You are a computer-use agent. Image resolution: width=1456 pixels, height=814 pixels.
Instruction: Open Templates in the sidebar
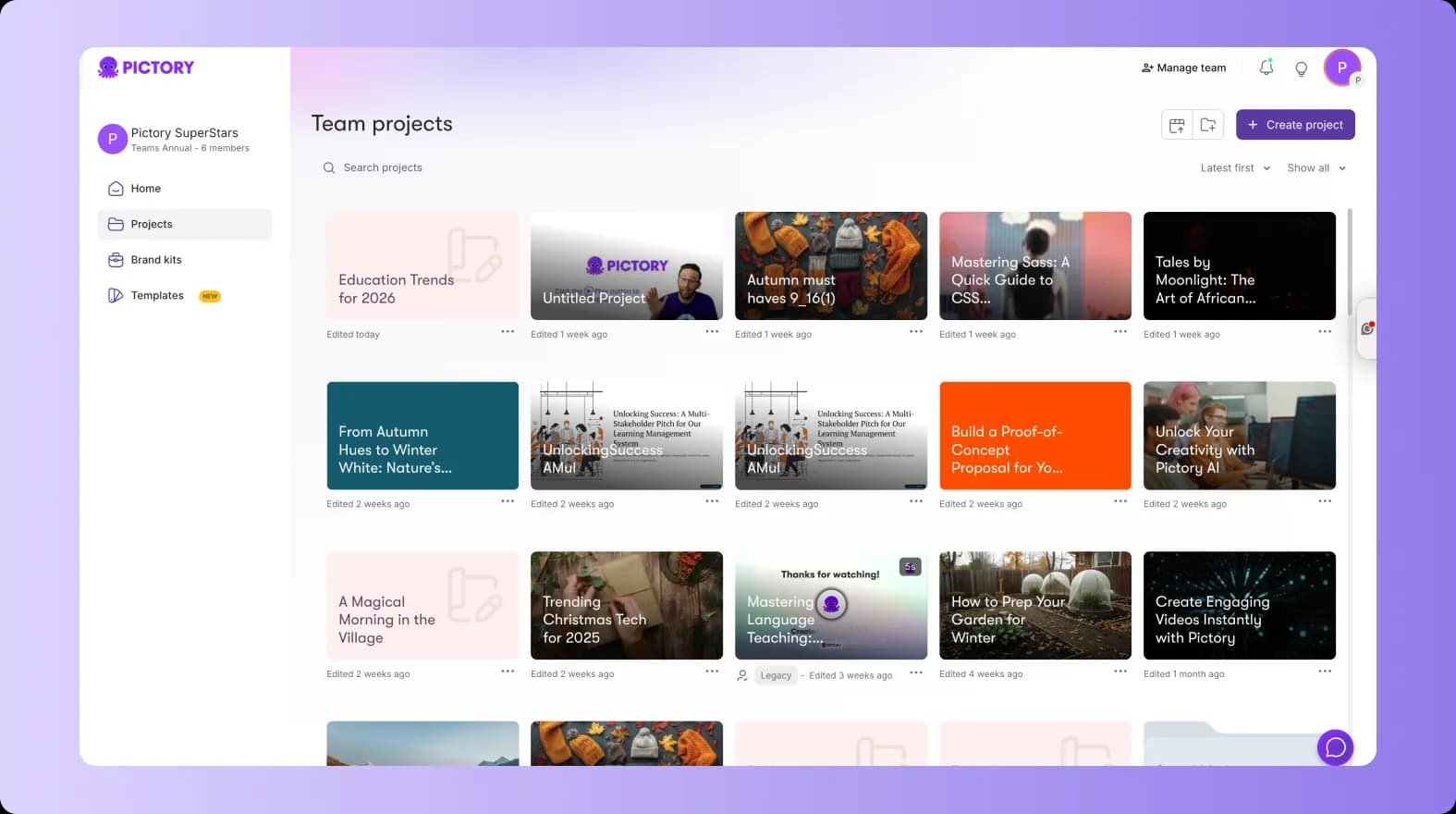coord(185,296)
